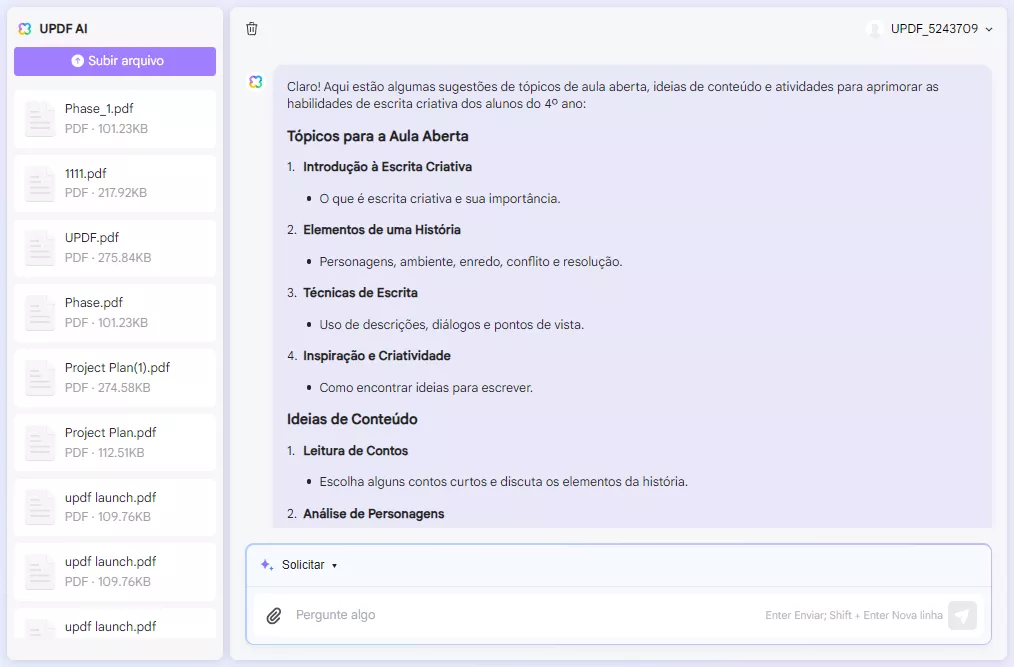
Task: Click the first updf launch.pdf entry
Action: click(x=114, y=506)
